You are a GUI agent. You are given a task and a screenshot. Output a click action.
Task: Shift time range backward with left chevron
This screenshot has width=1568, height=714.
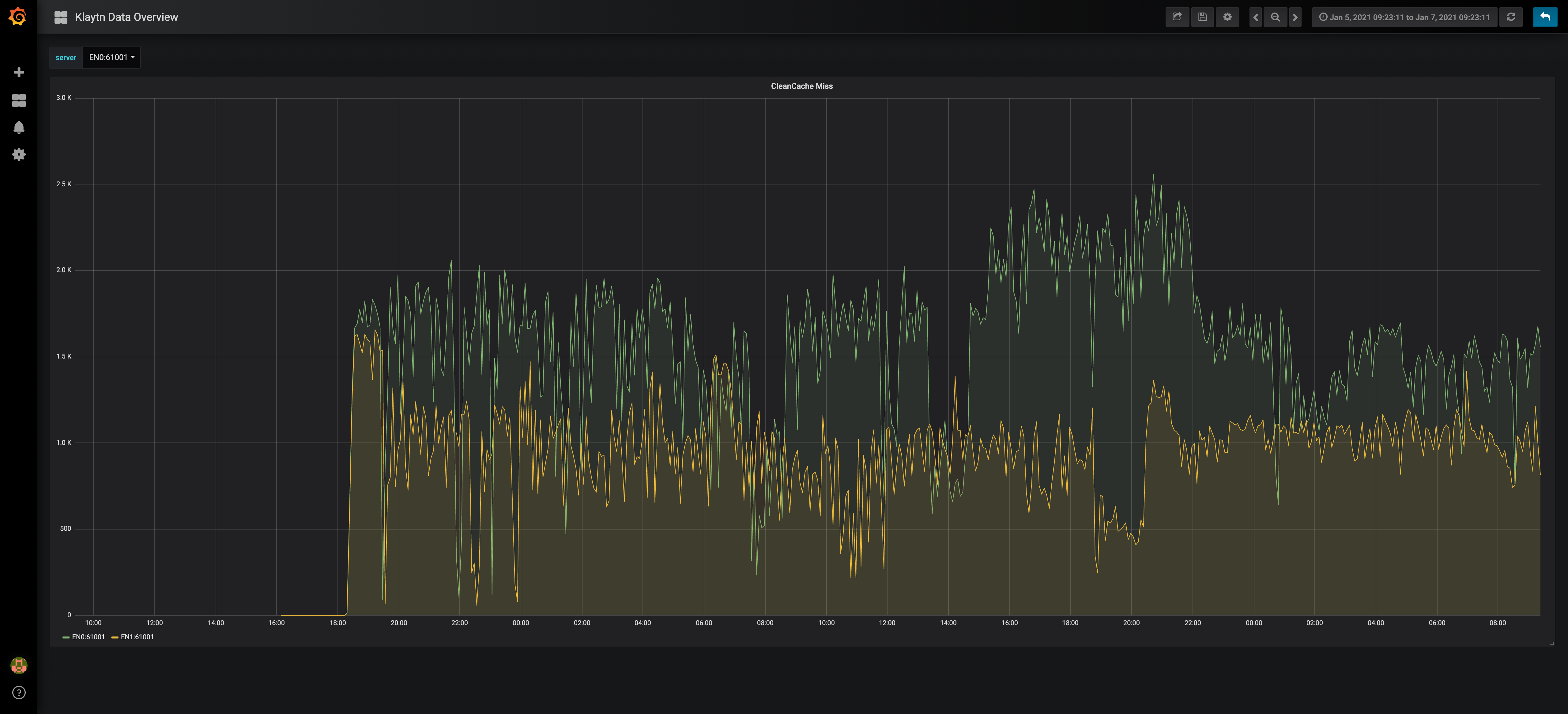(x=1255, y=17)
